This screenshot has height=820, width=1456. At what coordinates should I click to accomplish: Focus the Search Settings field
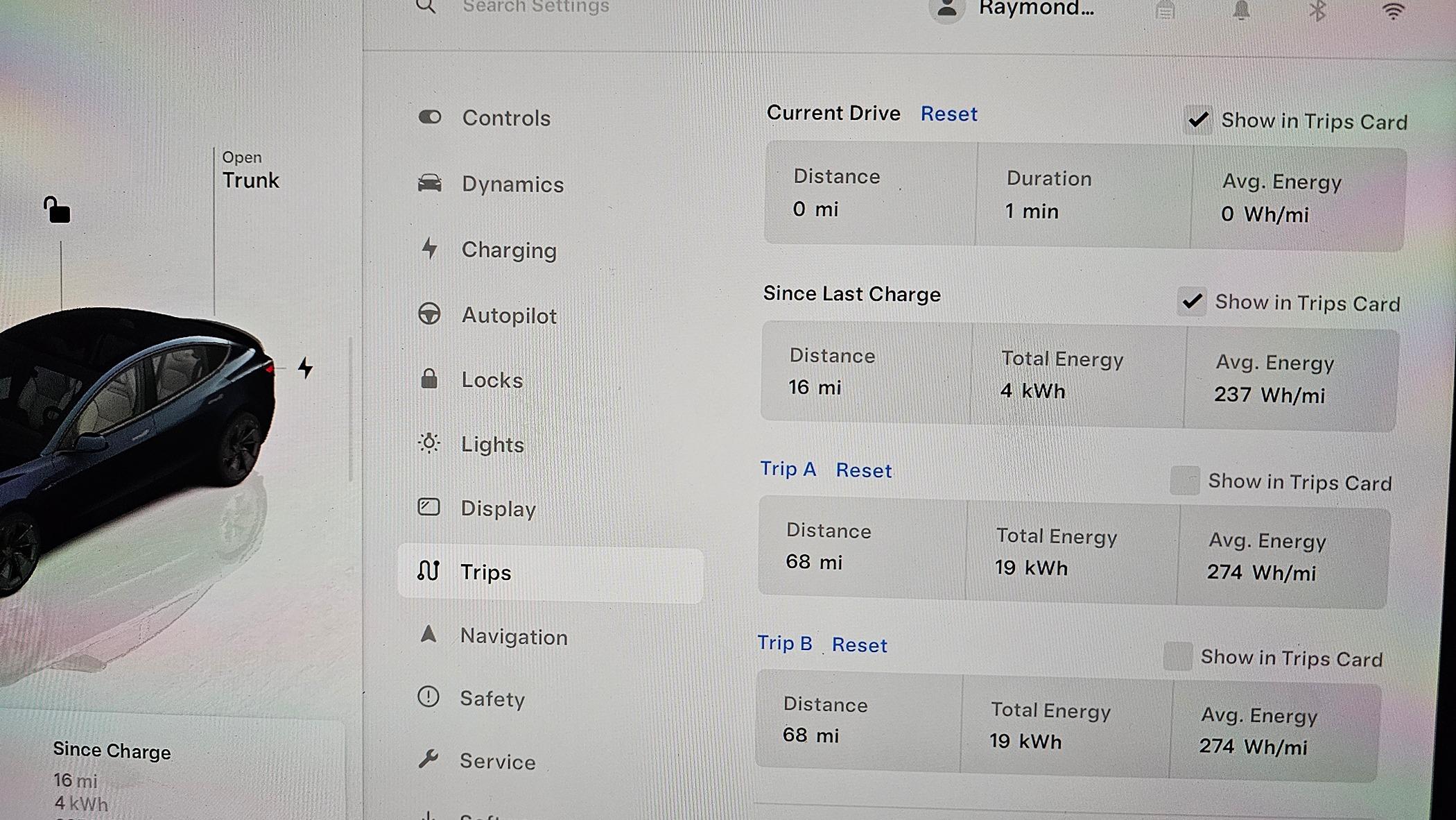(x=536, y=7)
